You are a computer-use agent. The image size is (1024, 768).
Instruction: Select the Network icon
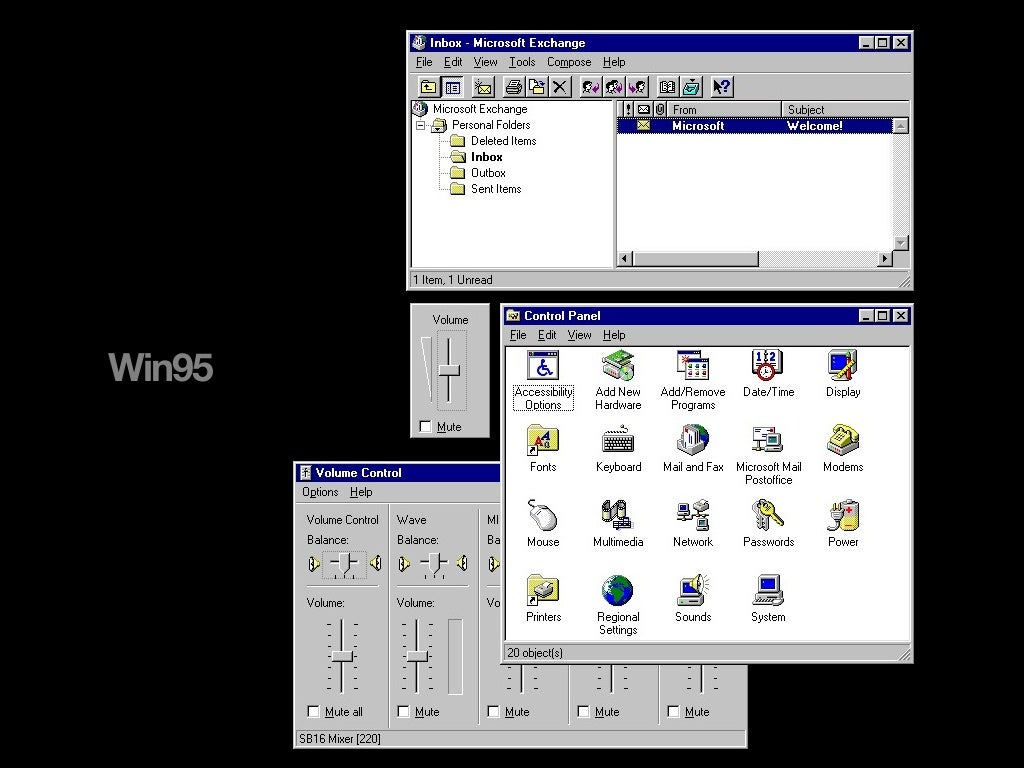[693, 524]
